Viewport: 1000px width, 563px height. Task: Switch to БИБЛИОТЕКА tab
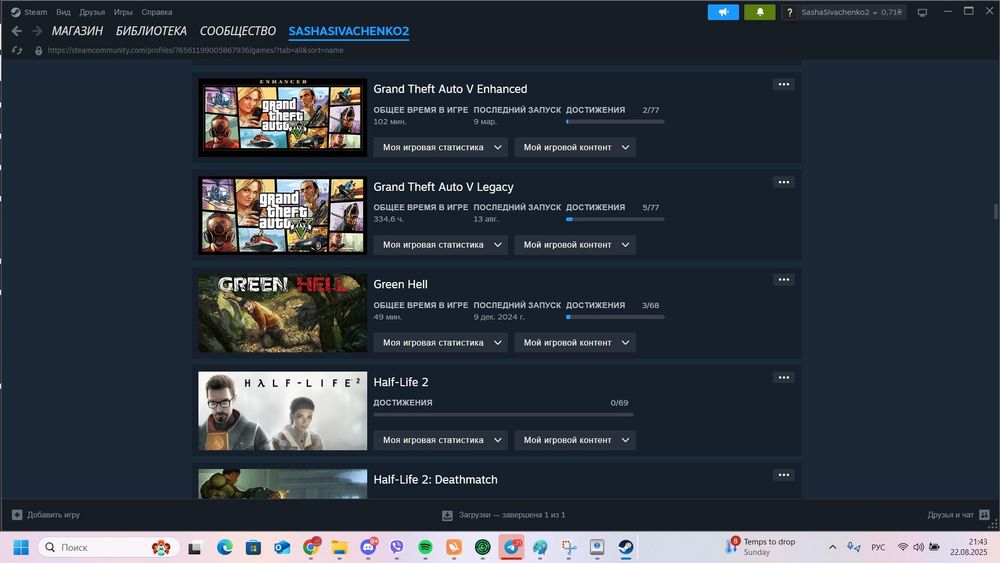coord(151,31)
